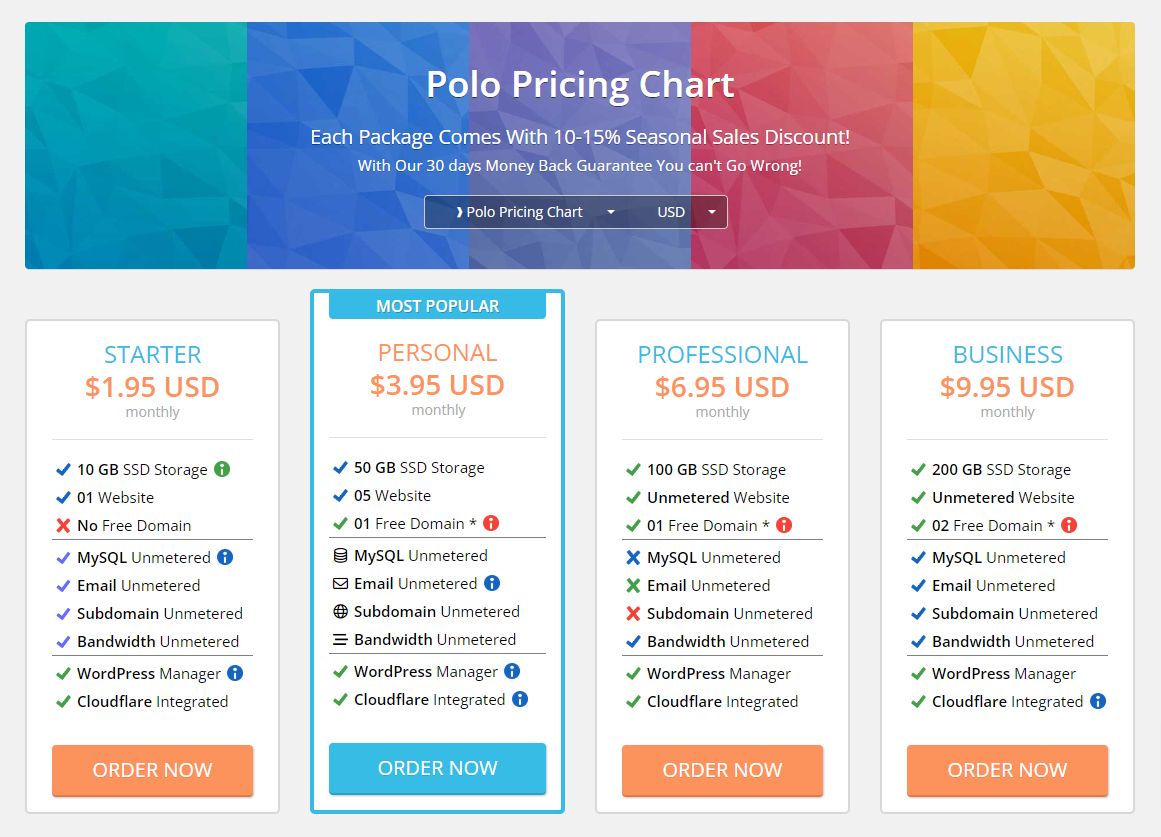1161x837 pixels.
Task: Click globe icon beside Personal Subdomain Unmetered
Action: (x=341, y=611)
